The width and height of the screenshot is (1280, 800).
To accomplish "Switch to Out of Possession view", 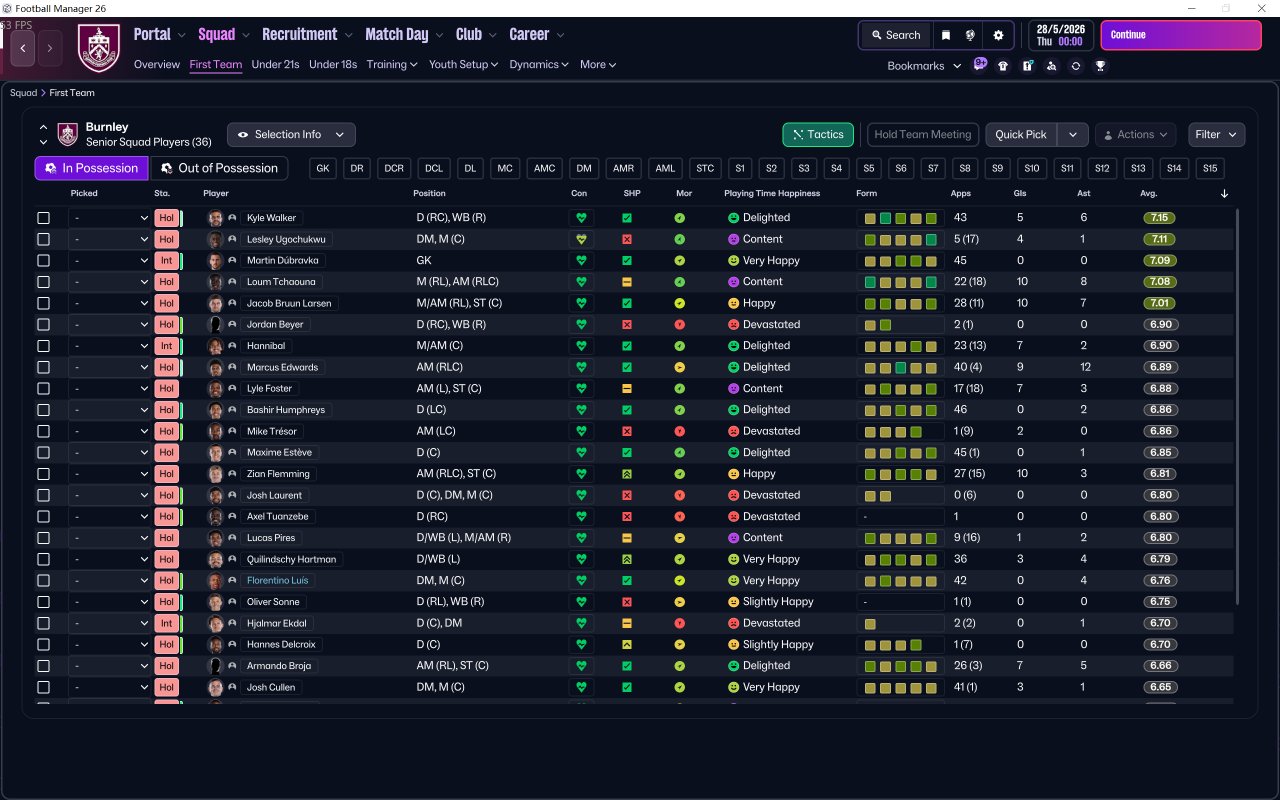I will pos(219,168).
